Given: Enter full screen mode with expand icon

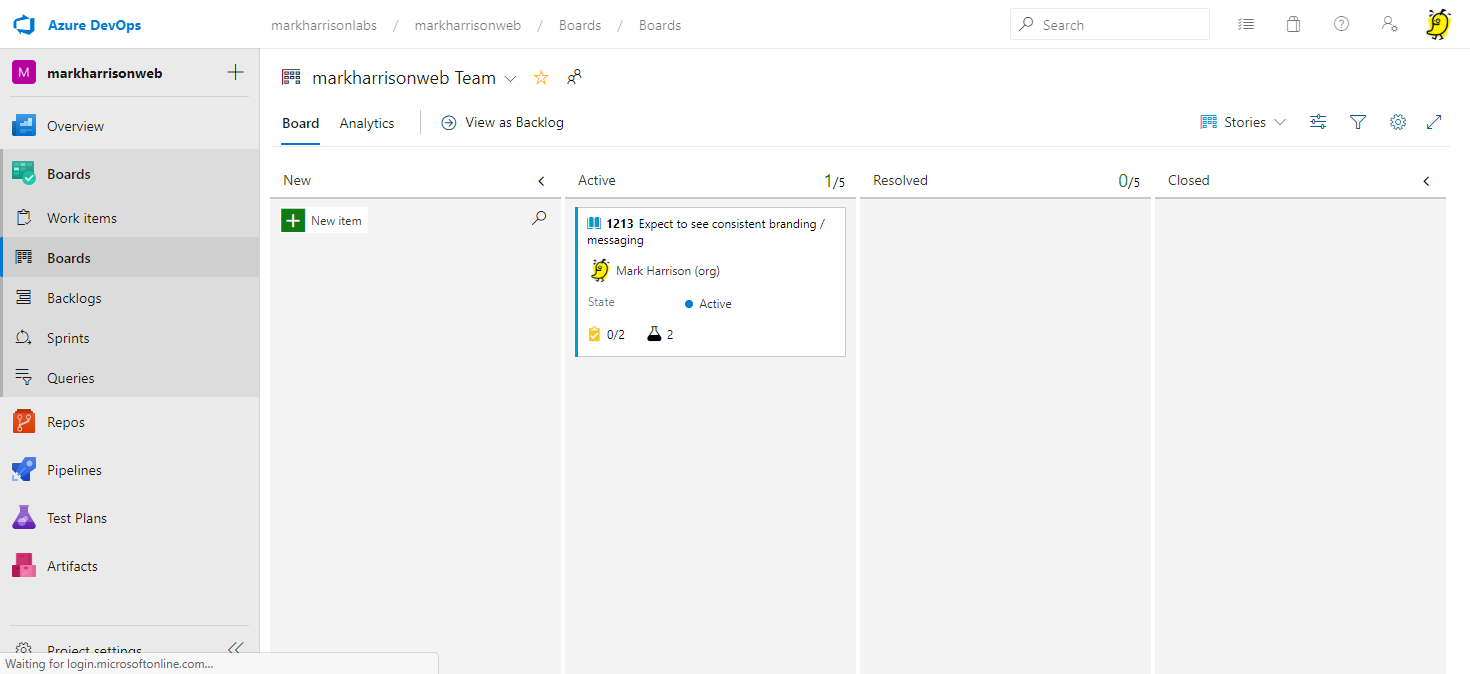Looking at the screenshot, I should coord(1434,122).
